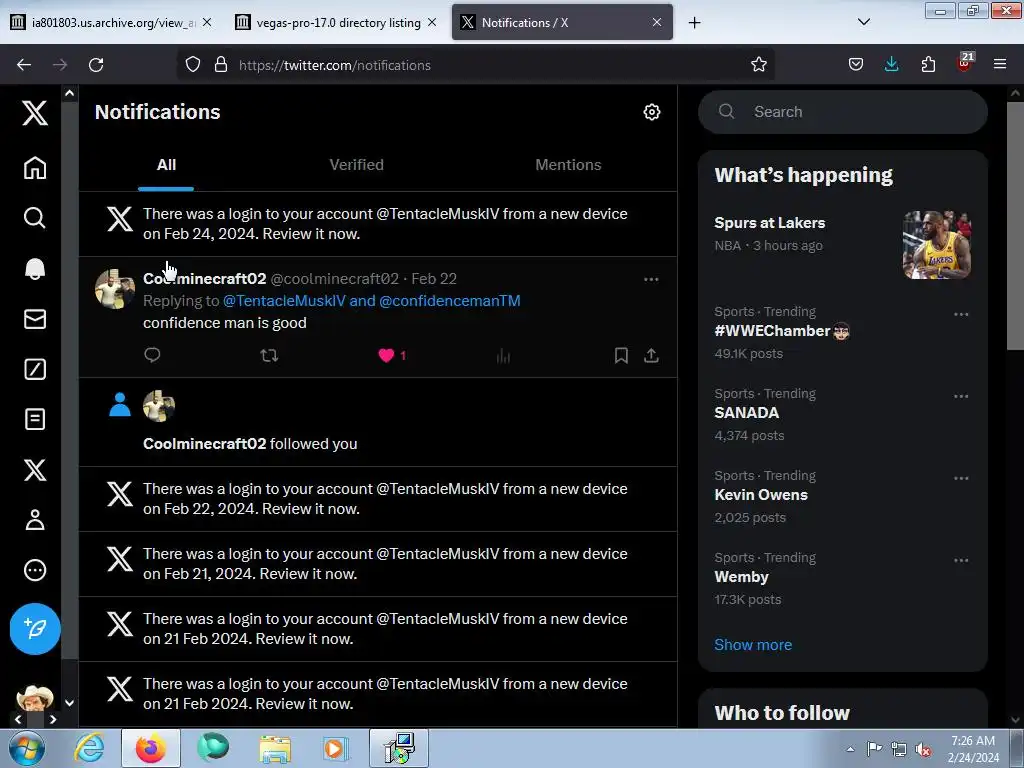This screenshot has width=1024, height=768.
Task: Open the X logo home link in sidebar top
Action: click(x=35, y=112)
